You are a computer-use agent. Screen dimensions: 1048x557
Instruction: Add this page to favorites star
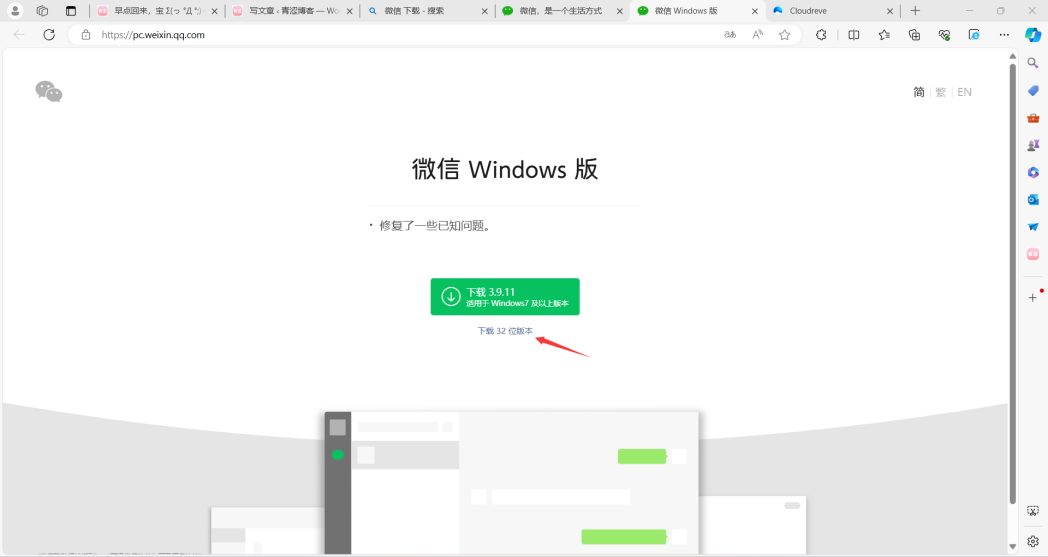[x=785, y=35]
